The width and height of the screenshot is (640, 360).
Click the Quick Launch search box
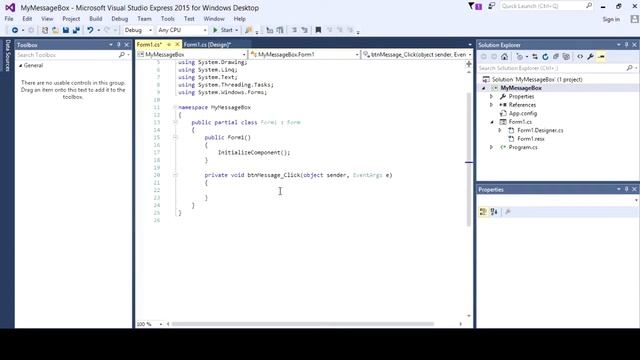pos(546,6)
